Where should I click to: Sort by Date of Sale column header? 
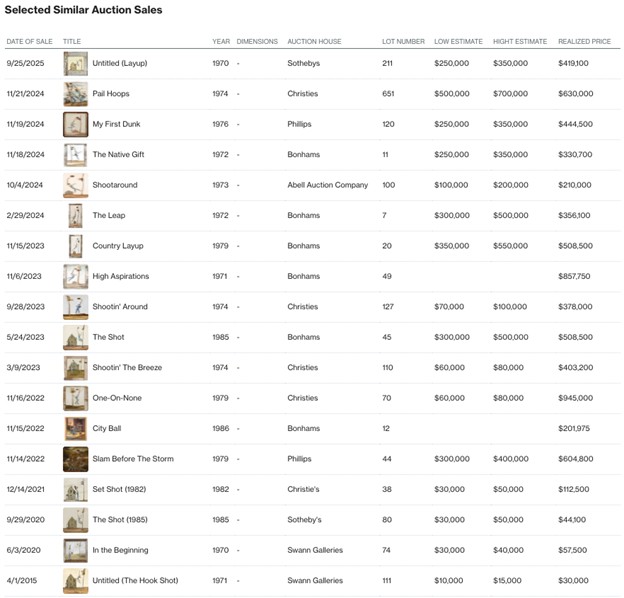pos(28,42)
